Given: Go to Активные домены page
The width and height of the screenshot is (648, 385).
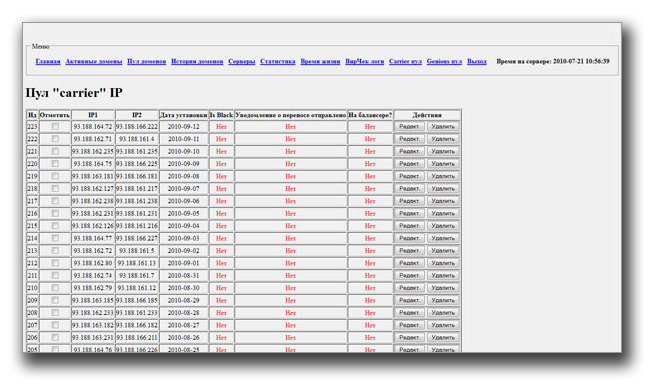Looking at the screenshot, I should (94, 61).
